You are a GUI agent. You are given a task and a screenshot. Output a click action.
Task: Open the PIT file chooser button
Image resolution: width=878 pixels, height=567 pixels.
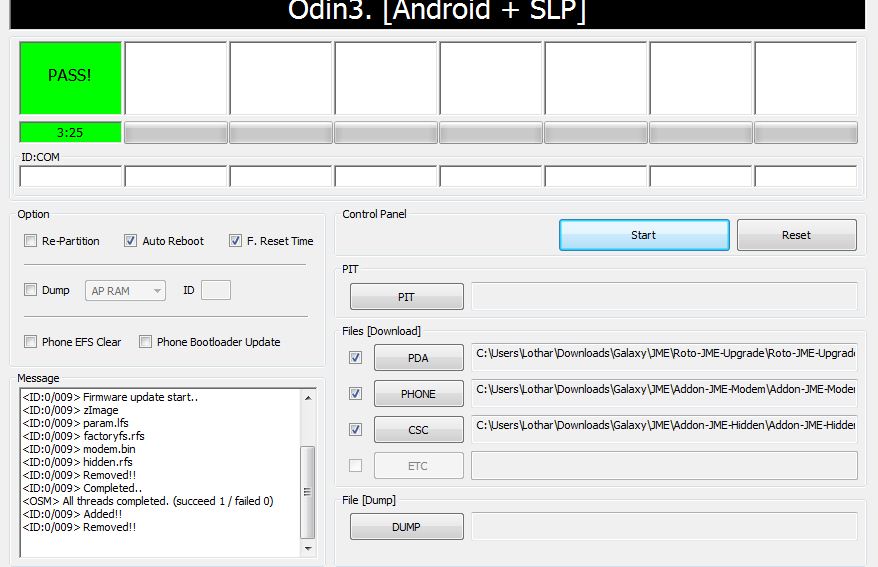point(407,297)
